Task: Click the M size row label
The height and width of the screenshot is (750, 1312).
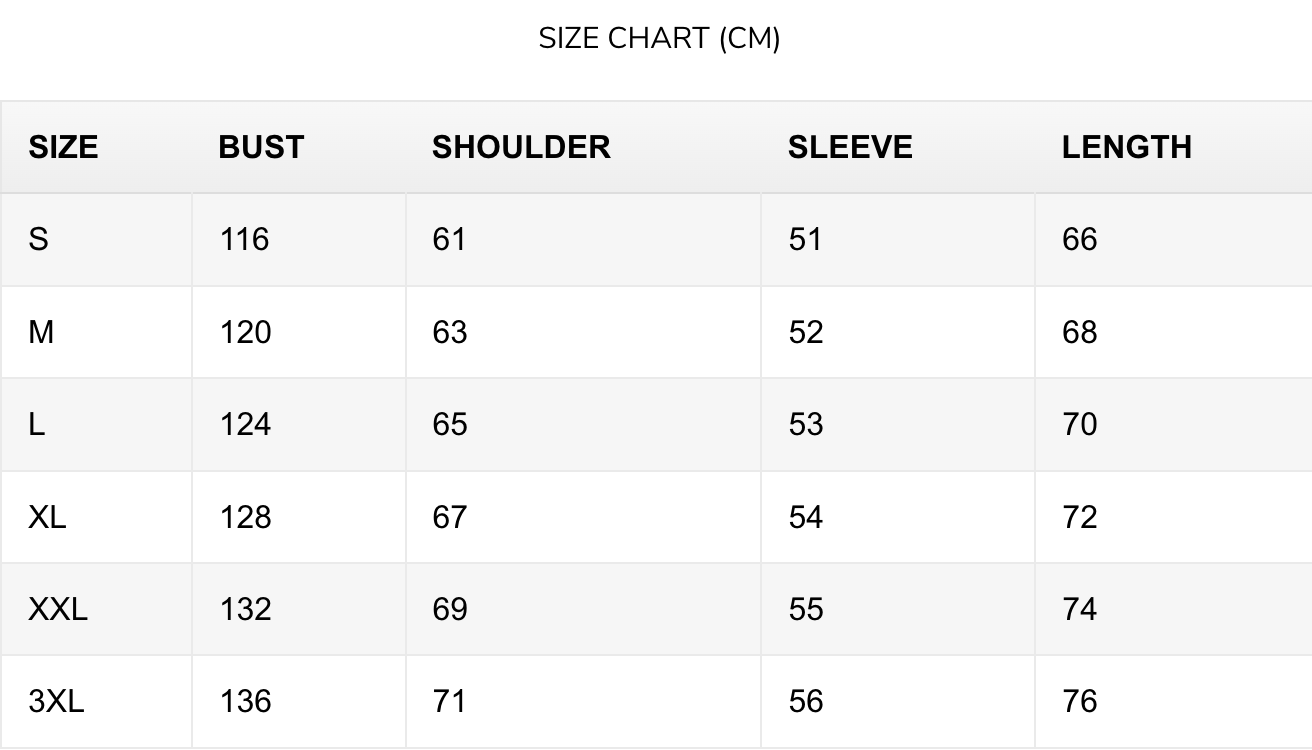Action: (x=41, y=332)
